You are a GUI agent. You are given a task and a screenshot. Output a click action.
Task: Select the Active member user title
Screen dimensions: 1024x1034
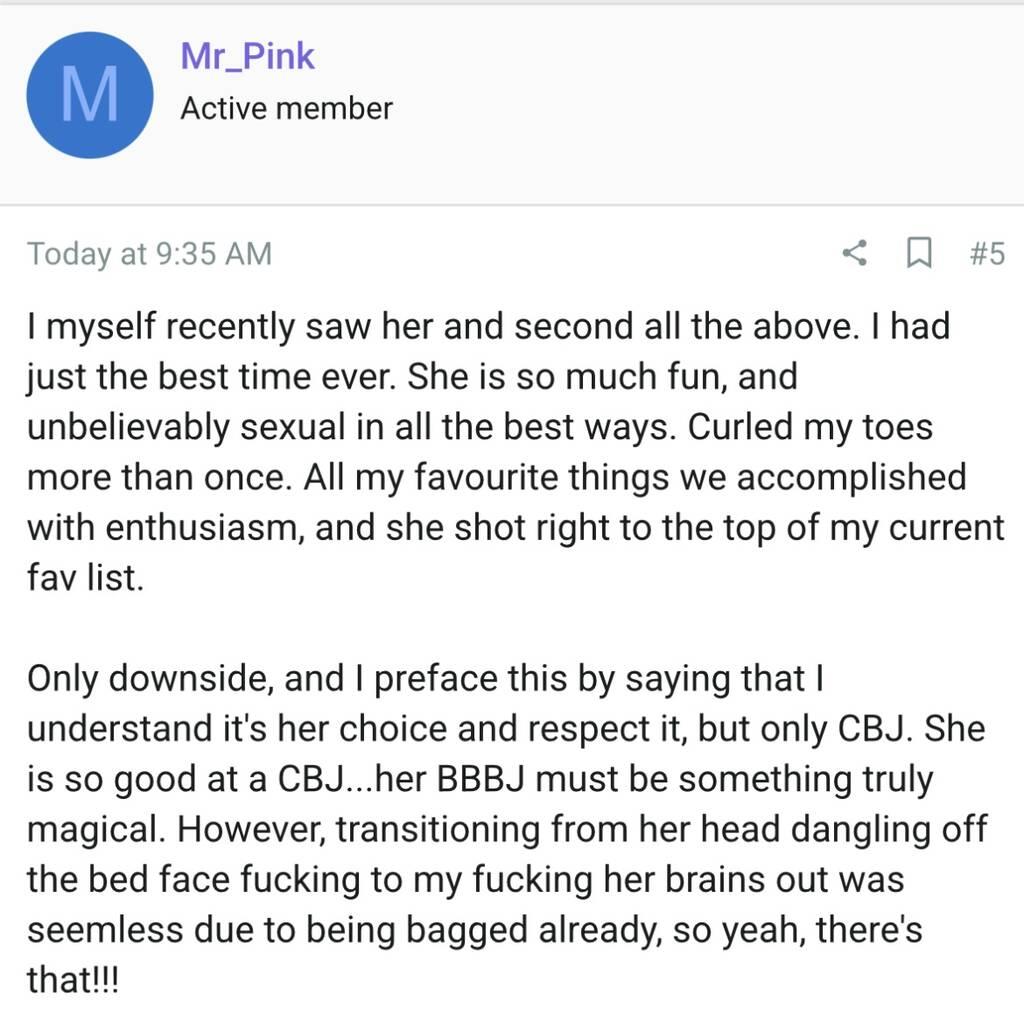click(x=286, y=109)
